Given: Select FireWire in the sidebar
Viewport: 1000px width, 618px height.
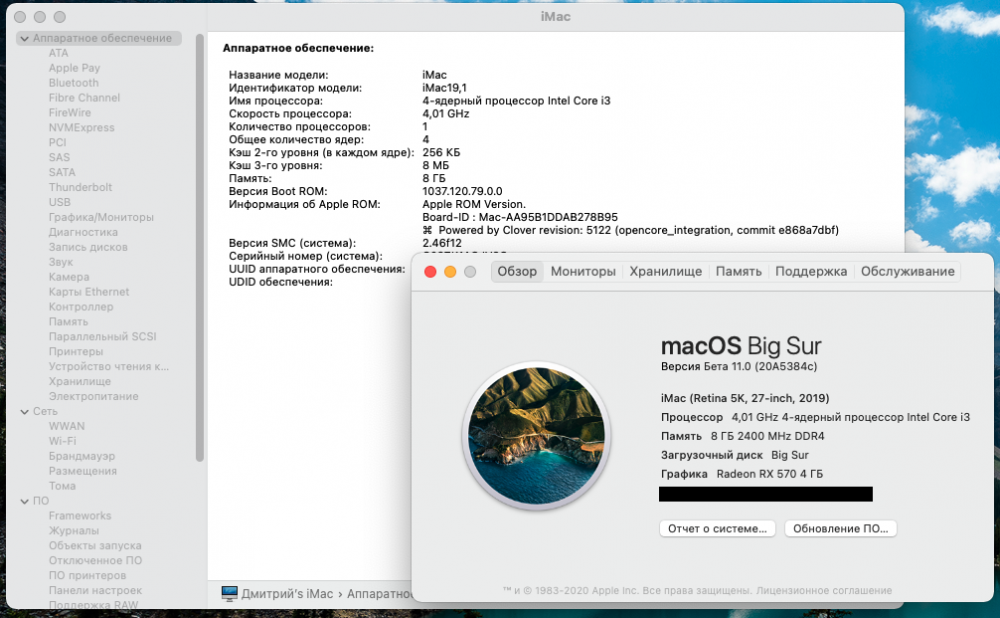Looking at the screenshot, I should tap(70, 112).
